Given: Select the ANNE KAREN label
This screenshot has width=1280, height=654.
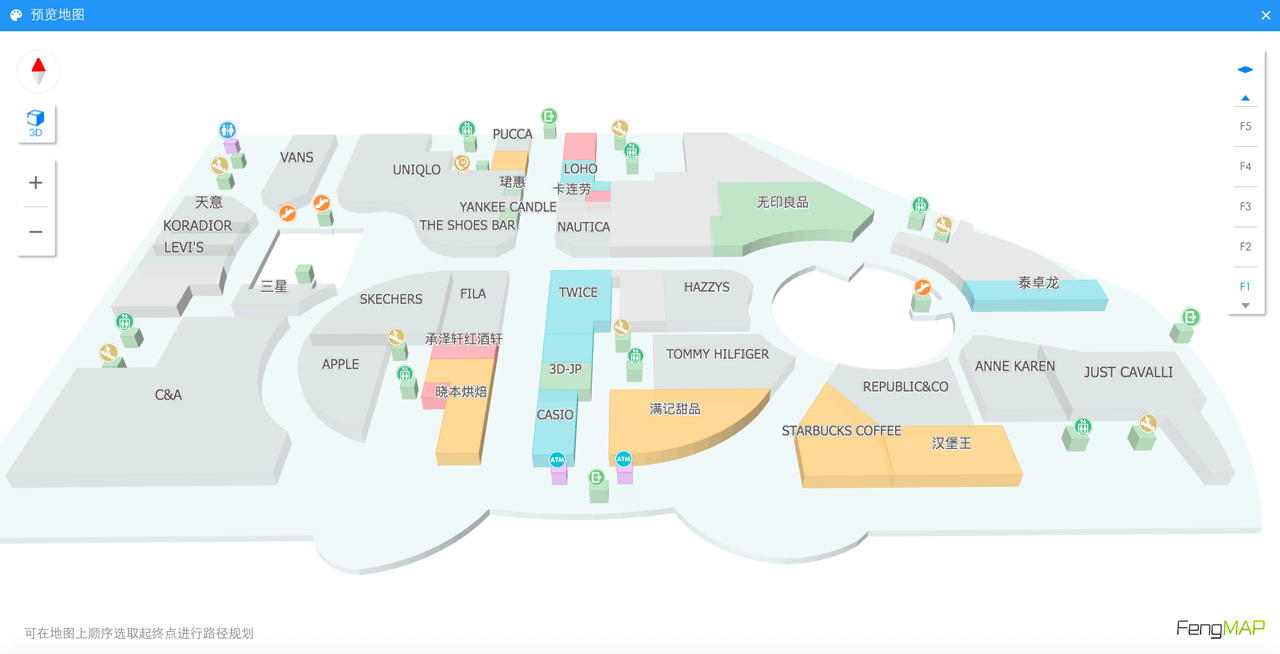Looking at the screenshot, I should tap(1015, 366).
